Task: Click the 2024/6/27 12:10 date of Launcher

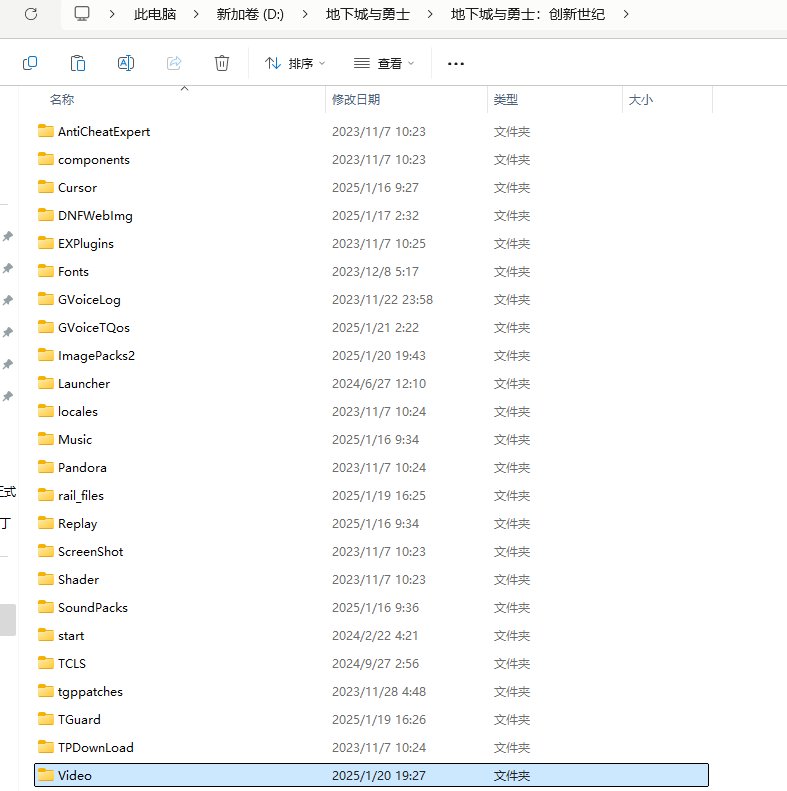Action: click(379, 383)
